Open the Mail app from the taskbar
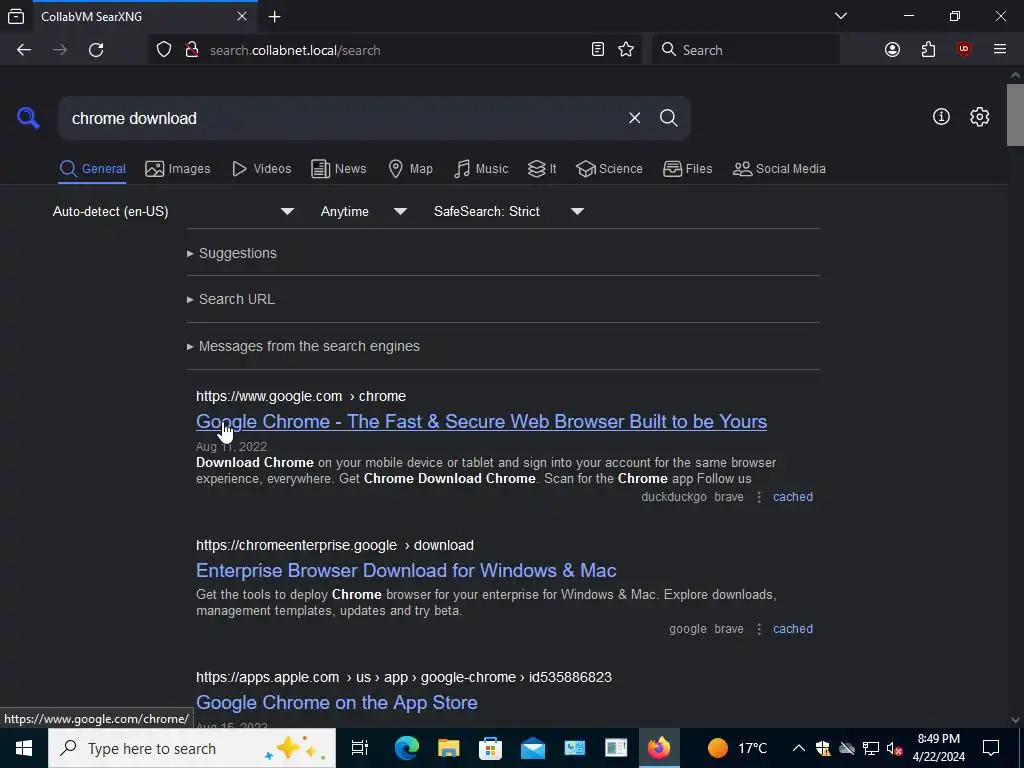The image size is (1024, 768). click(532, 748)
